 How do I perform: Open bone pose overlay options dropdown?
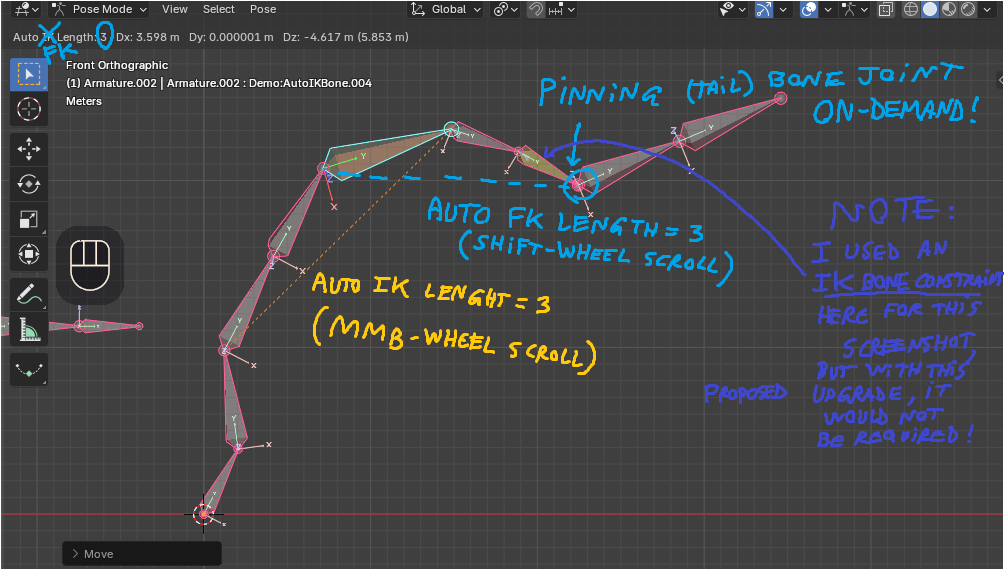click(x=855, y=9)
